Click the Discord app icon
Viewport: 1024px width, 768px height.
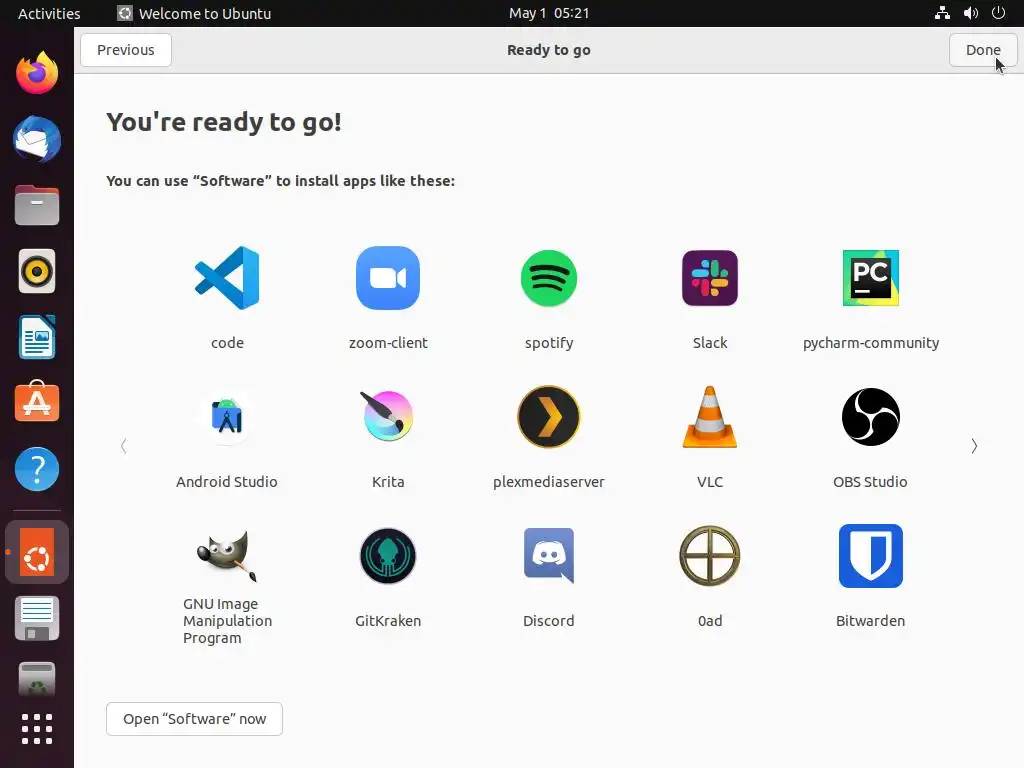pos(549,556)
